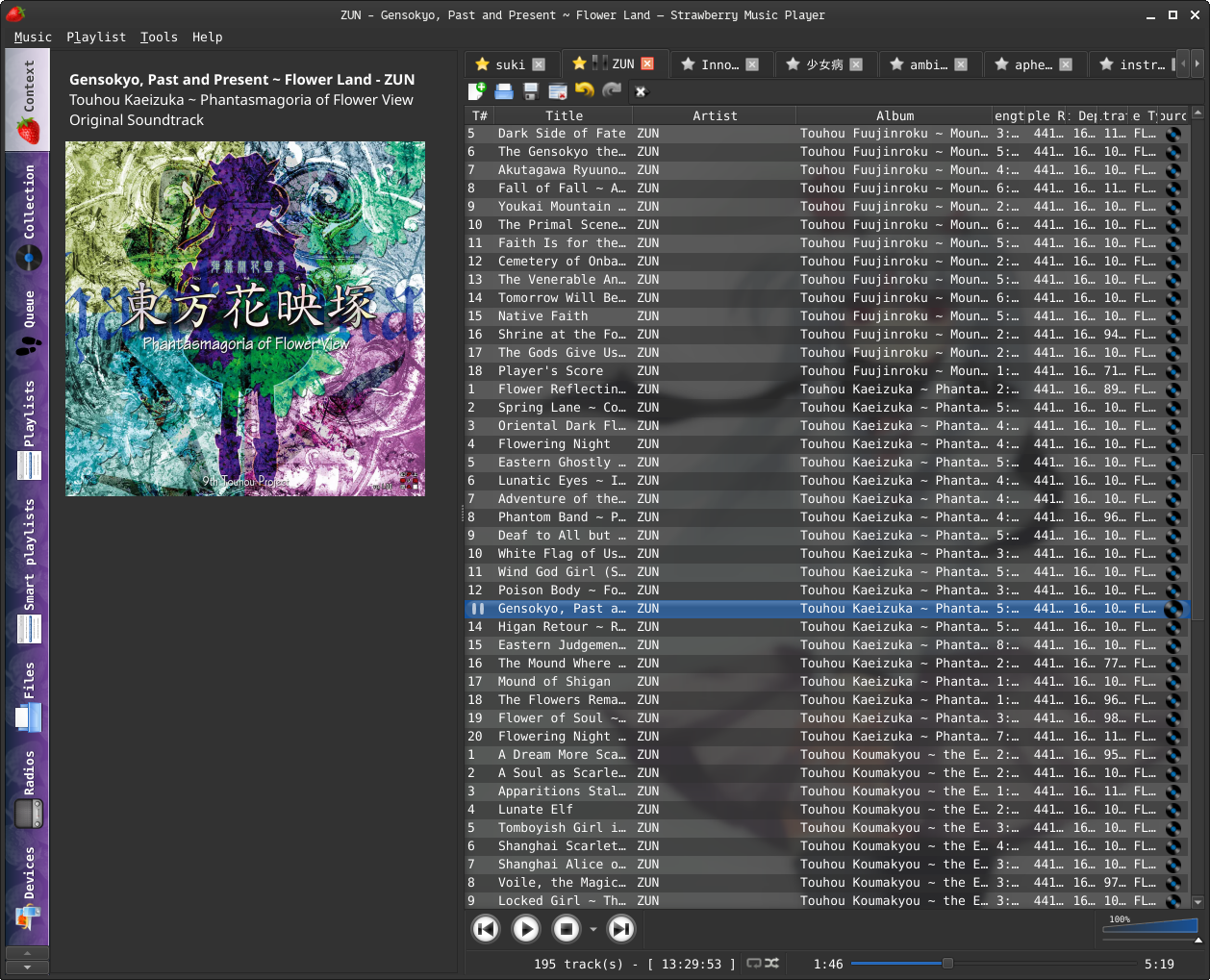Sort playlist by Artist column header
The width and height of the screenshot is (1210, 980).
pos(715,115)
